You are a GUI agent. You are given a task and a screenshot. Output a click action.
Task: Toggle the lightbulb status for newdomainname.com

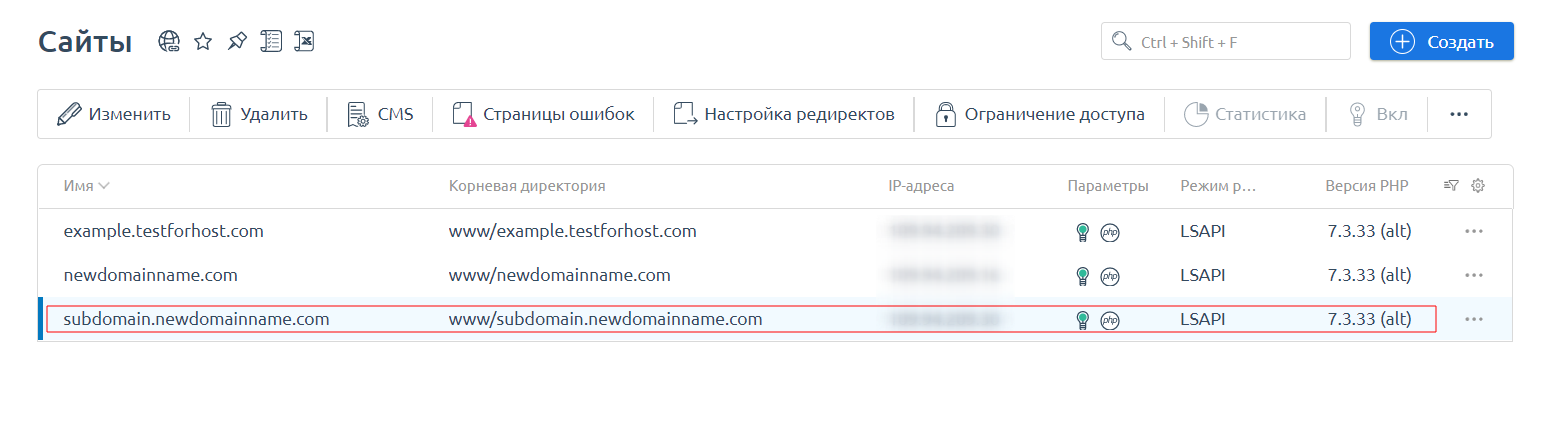tap(1081, 276)
